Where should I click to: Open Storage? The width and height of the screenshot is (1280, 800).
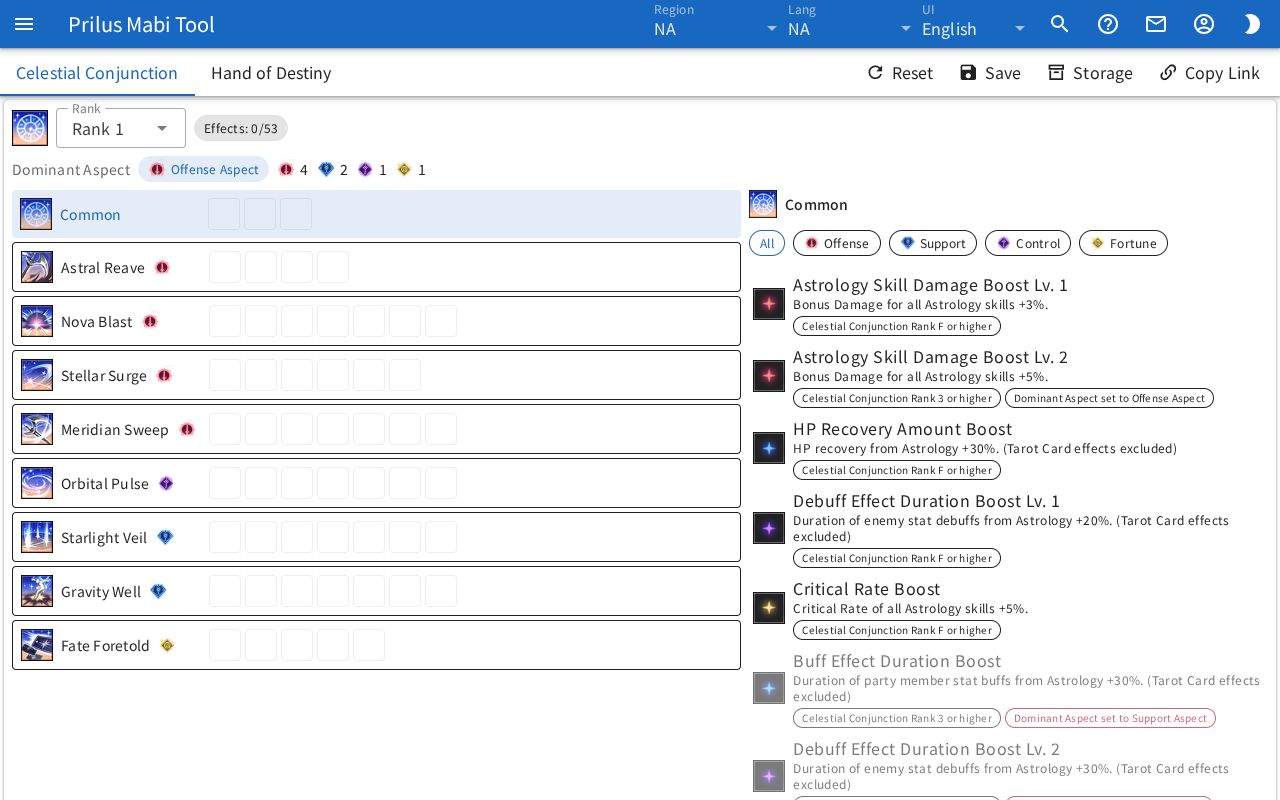click(1090, 73)
